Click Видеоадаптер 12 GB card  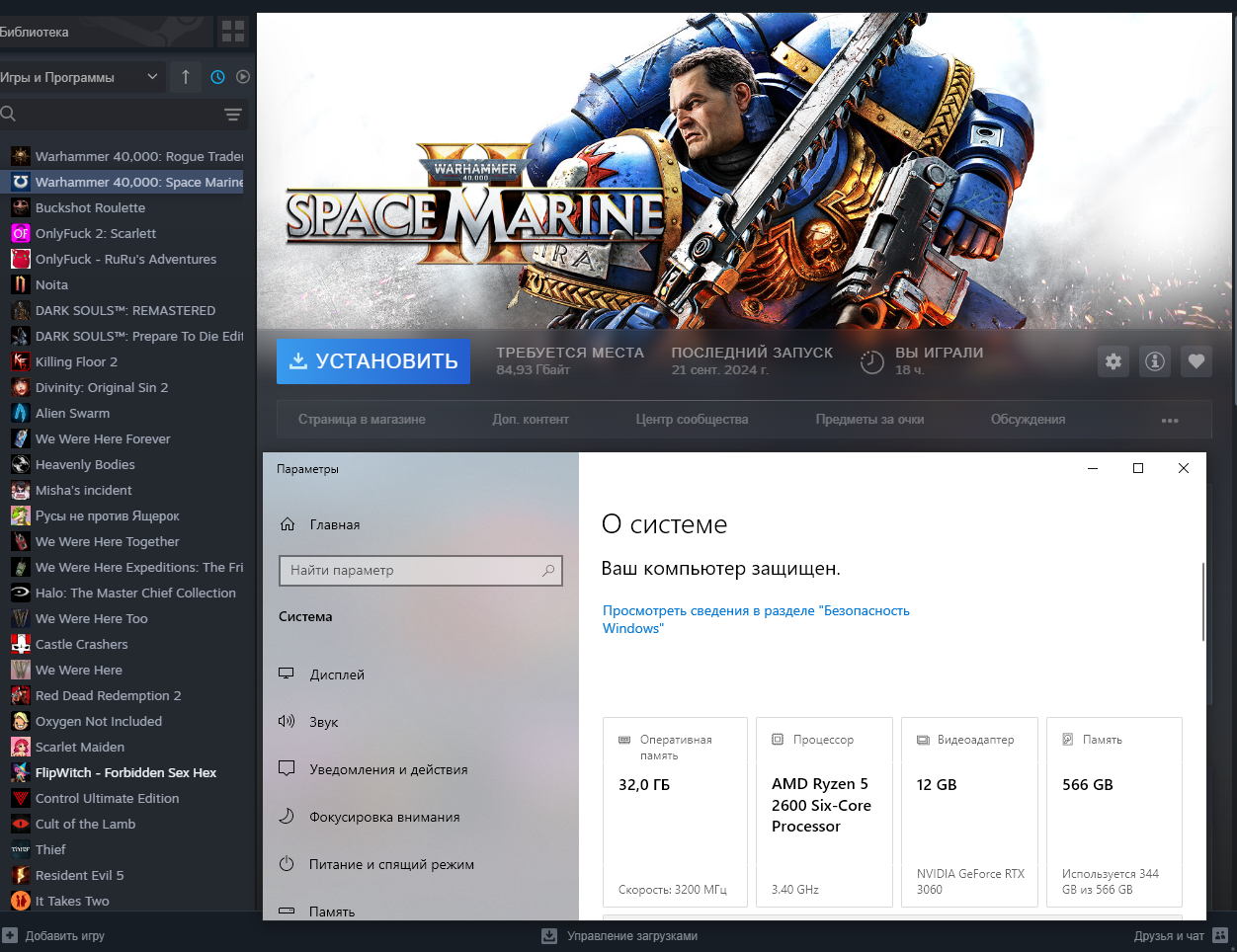pos(970,812)
